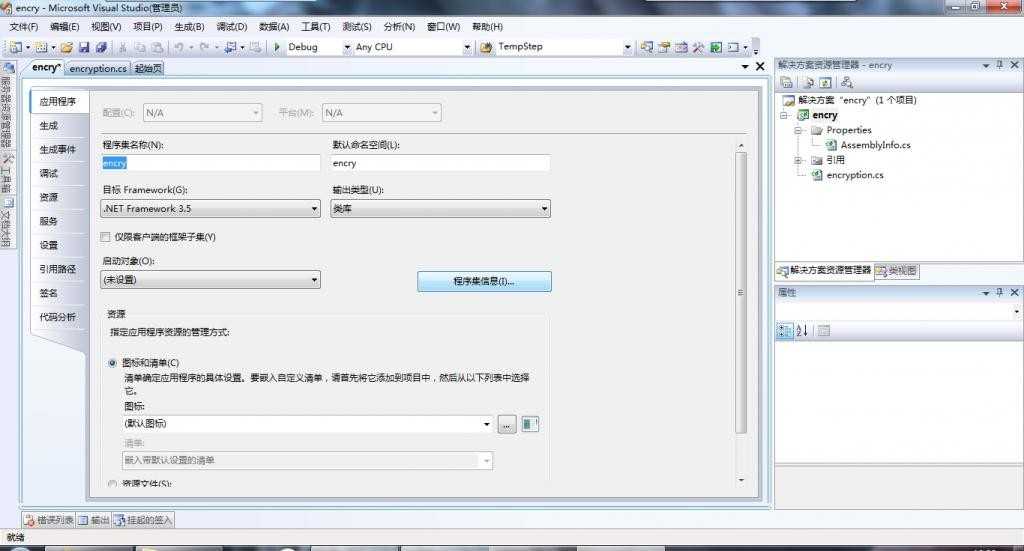Select AssemblyInfo.cs in Solution Explorer
Viewport: 1024px width, 551px height.
click(x=875, y=145)
